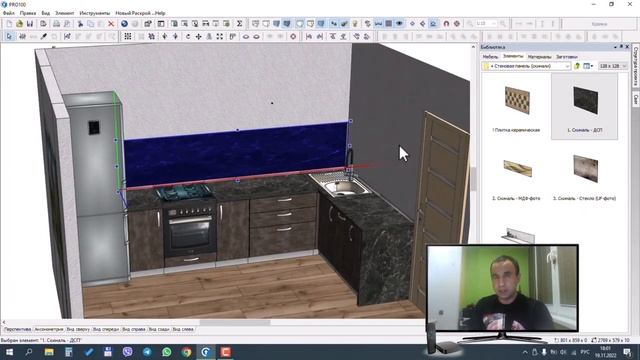Click the four-corner expand arrows icon
The width and height of the screenshot is (640, 360).
coord(220,37)
